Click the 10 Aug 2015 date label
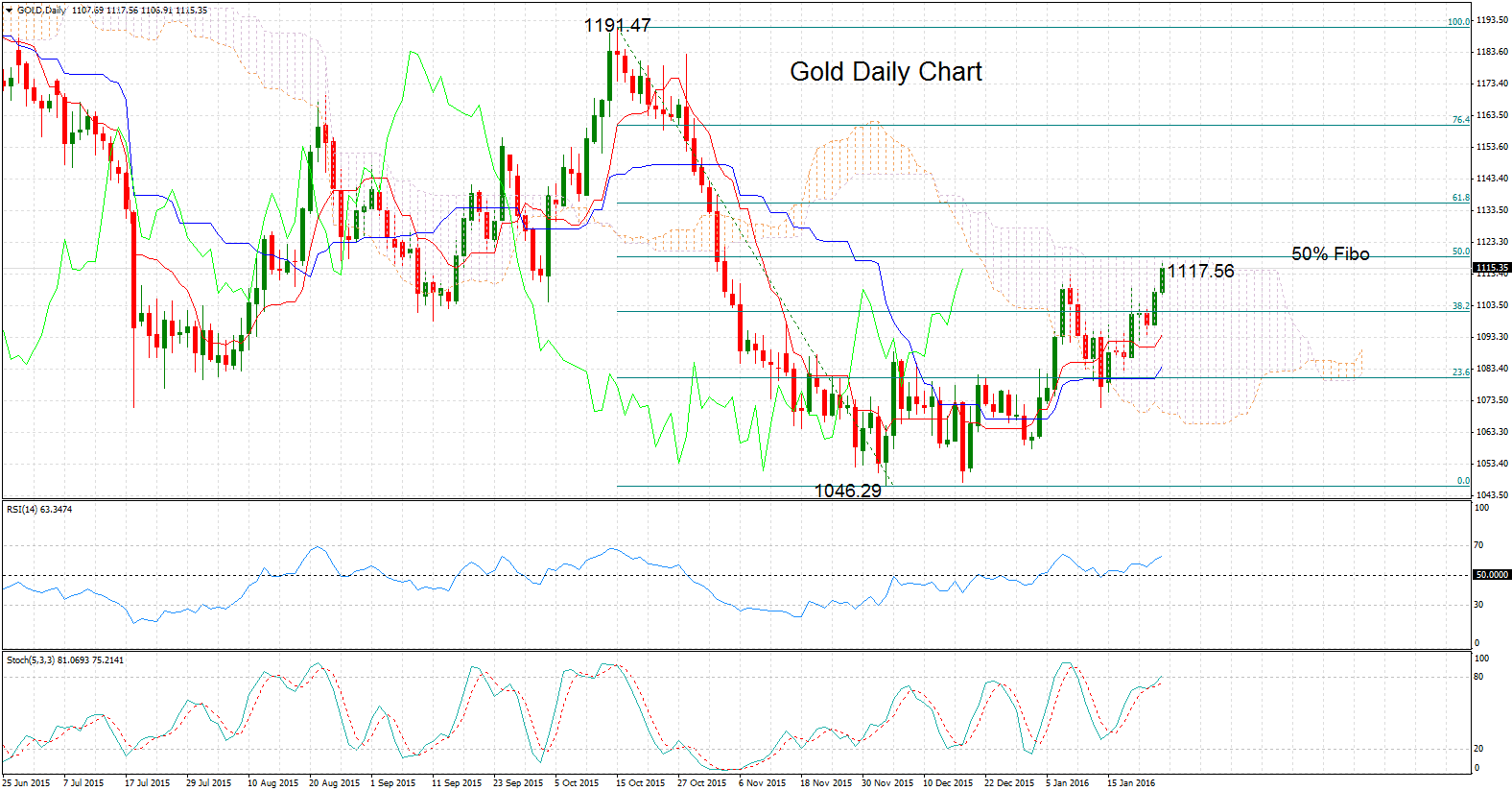 coord(272,783)
